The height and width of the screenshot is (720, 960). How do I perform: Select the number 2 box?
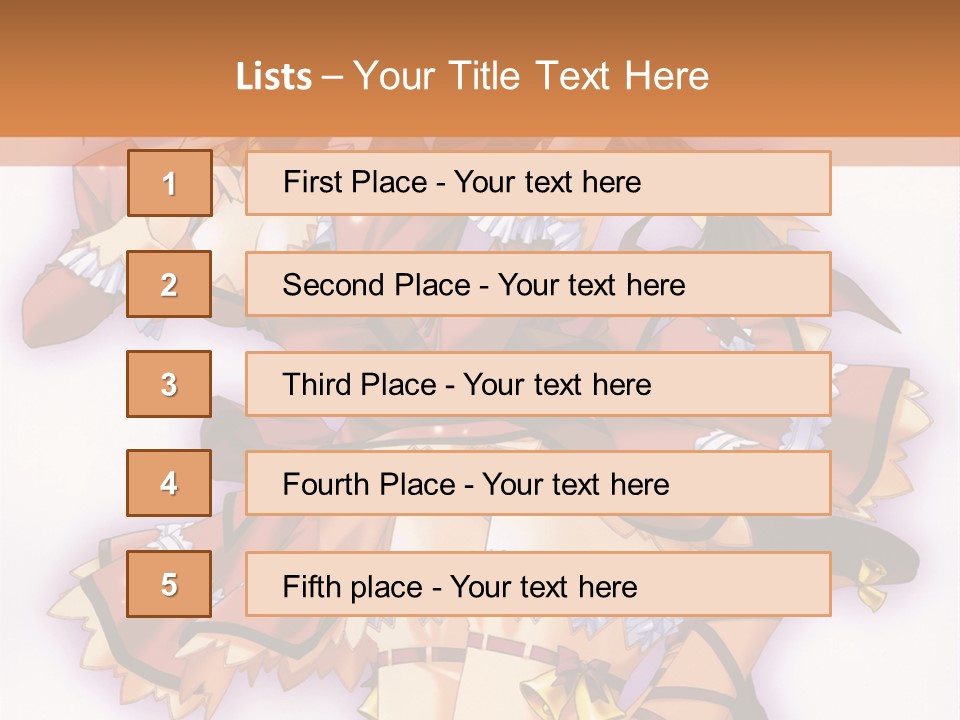click(169, 284)
